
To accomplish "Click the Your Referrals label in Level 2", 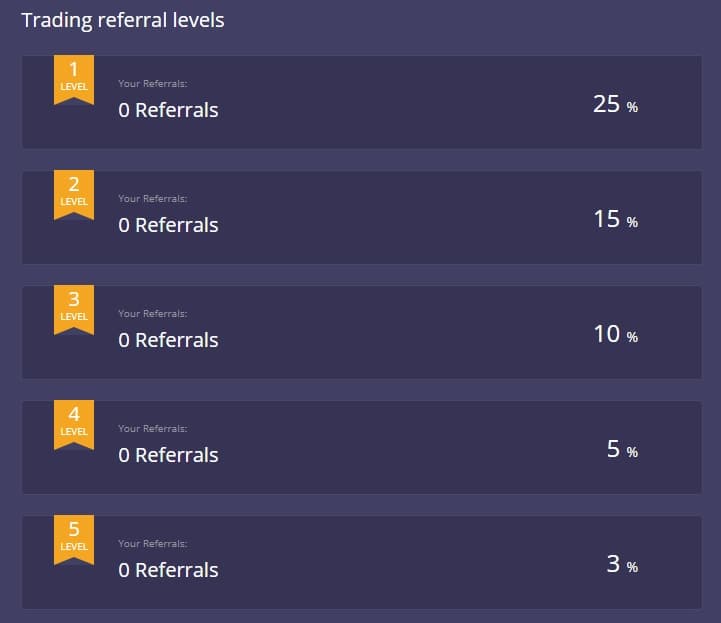I will pos(152,199).
